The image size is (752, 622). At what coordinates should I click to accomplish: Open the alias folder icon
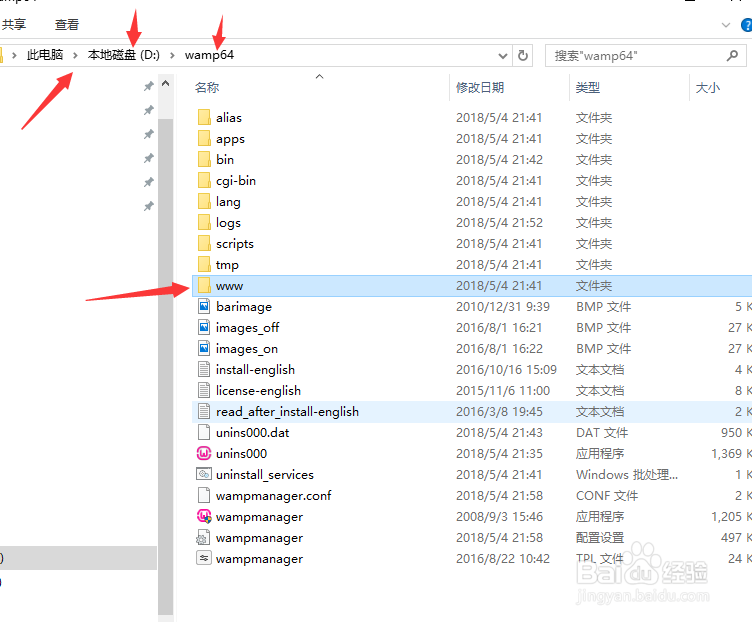[204, 117]
